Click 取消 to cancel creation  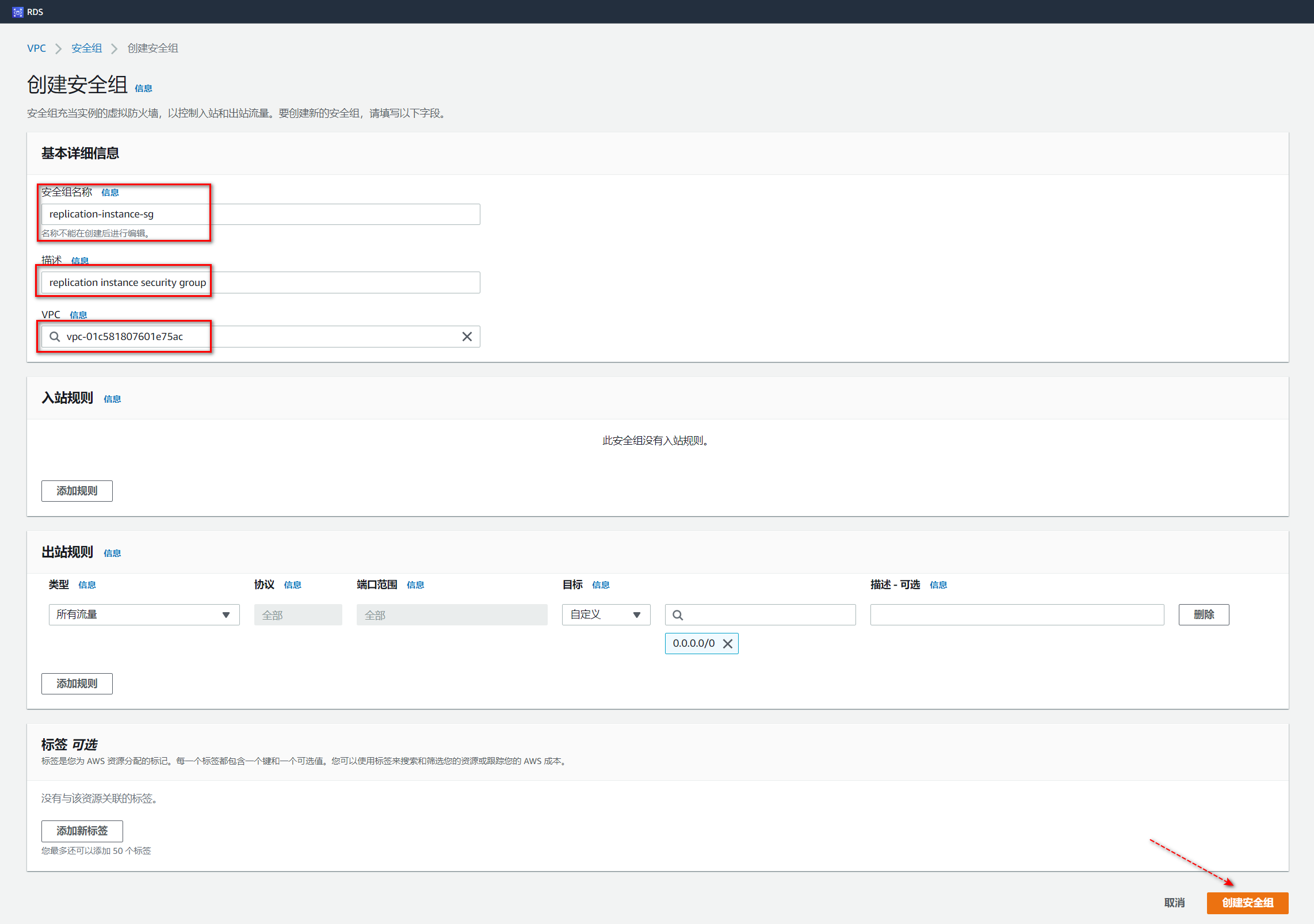tap(1174, 903)
